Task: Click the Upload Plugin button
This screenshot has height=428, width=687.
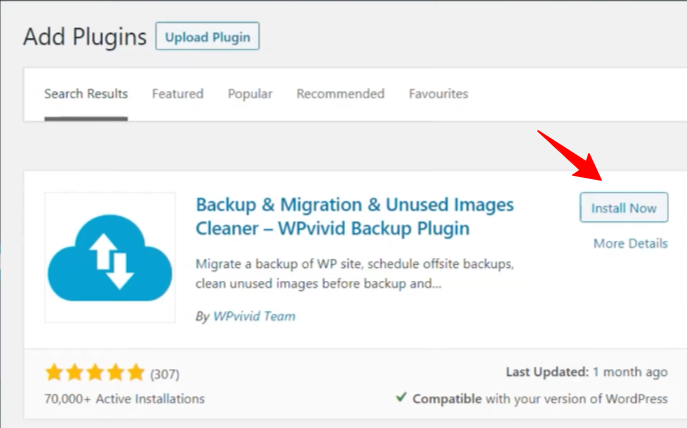Action: pyautogui.click(x=207, y=38)
